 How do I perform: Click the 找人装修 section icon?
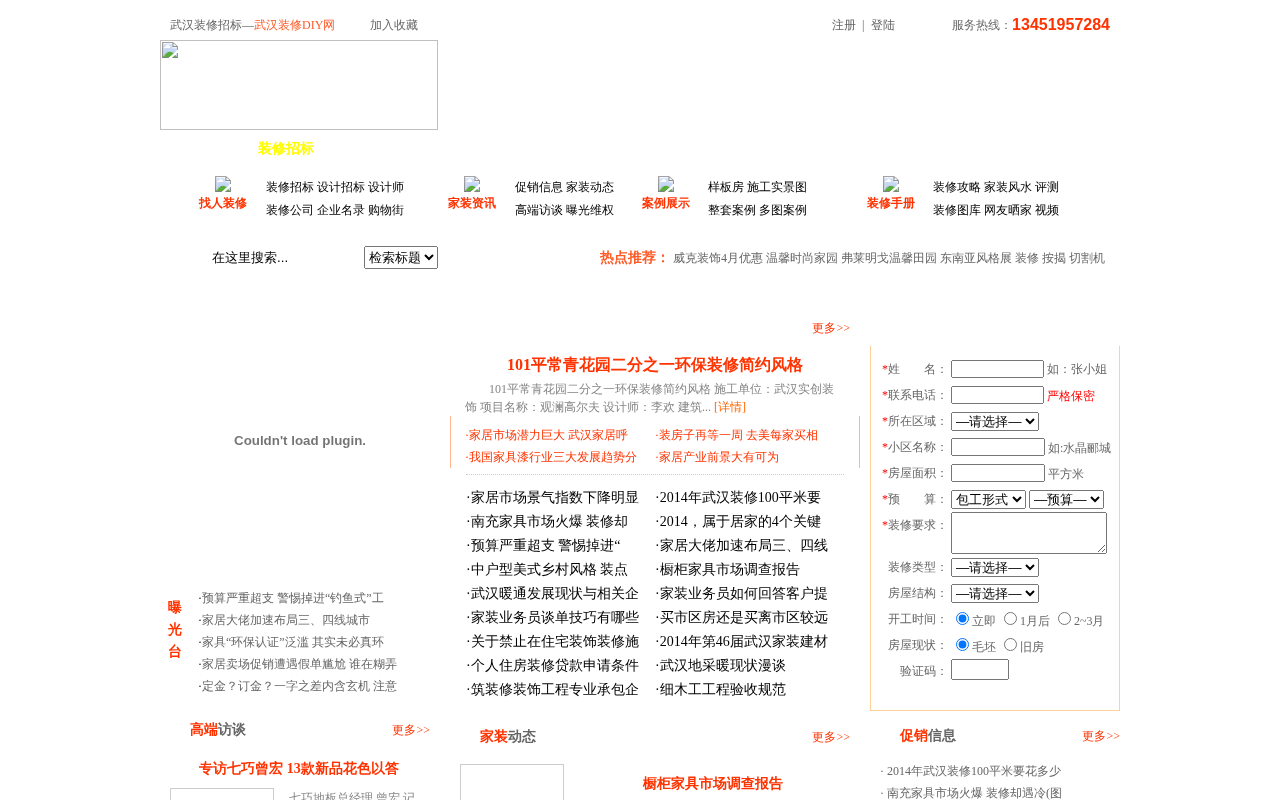click(223, 185)
